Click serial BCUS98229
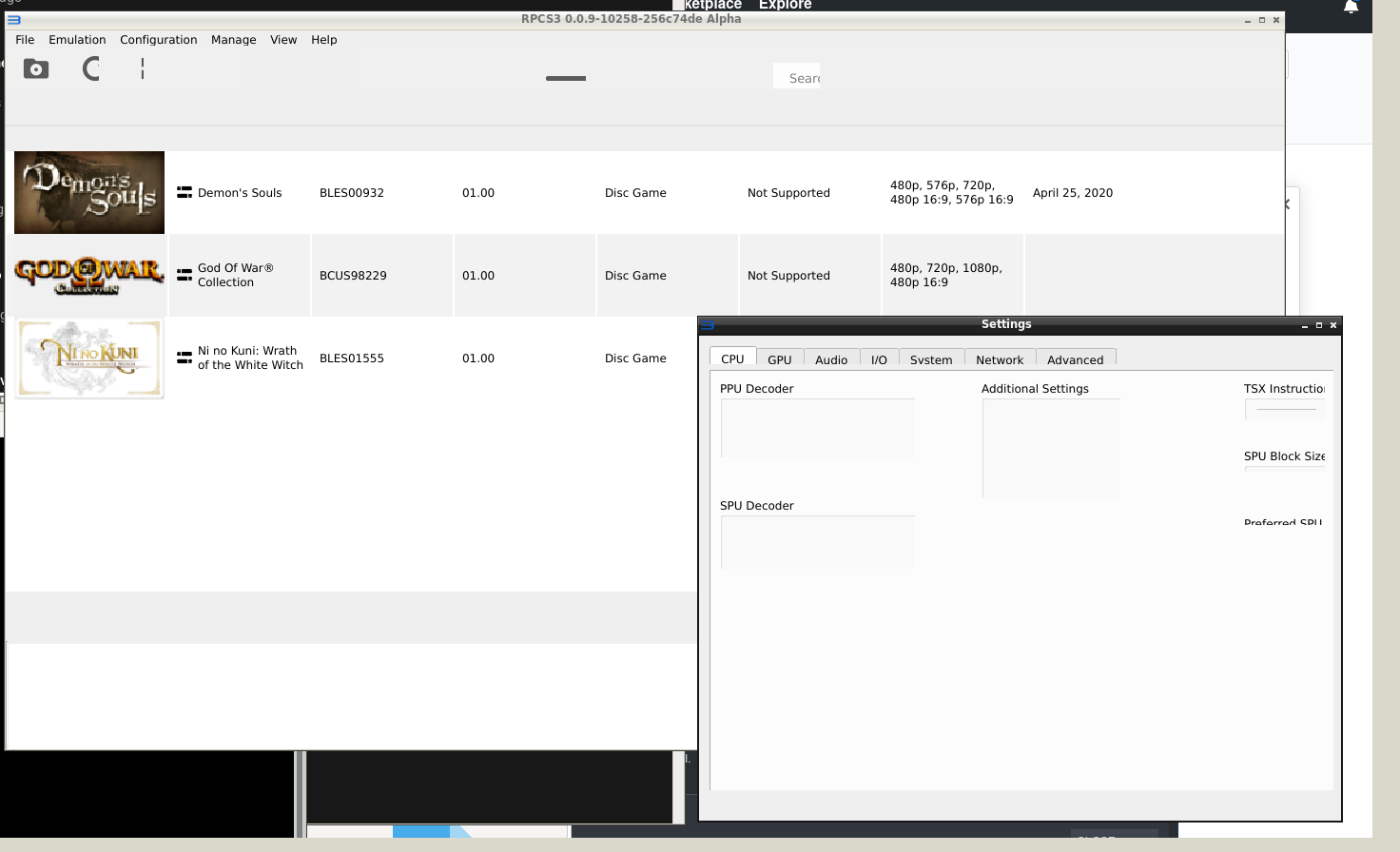1400x852 pixels. pos(353,275)
